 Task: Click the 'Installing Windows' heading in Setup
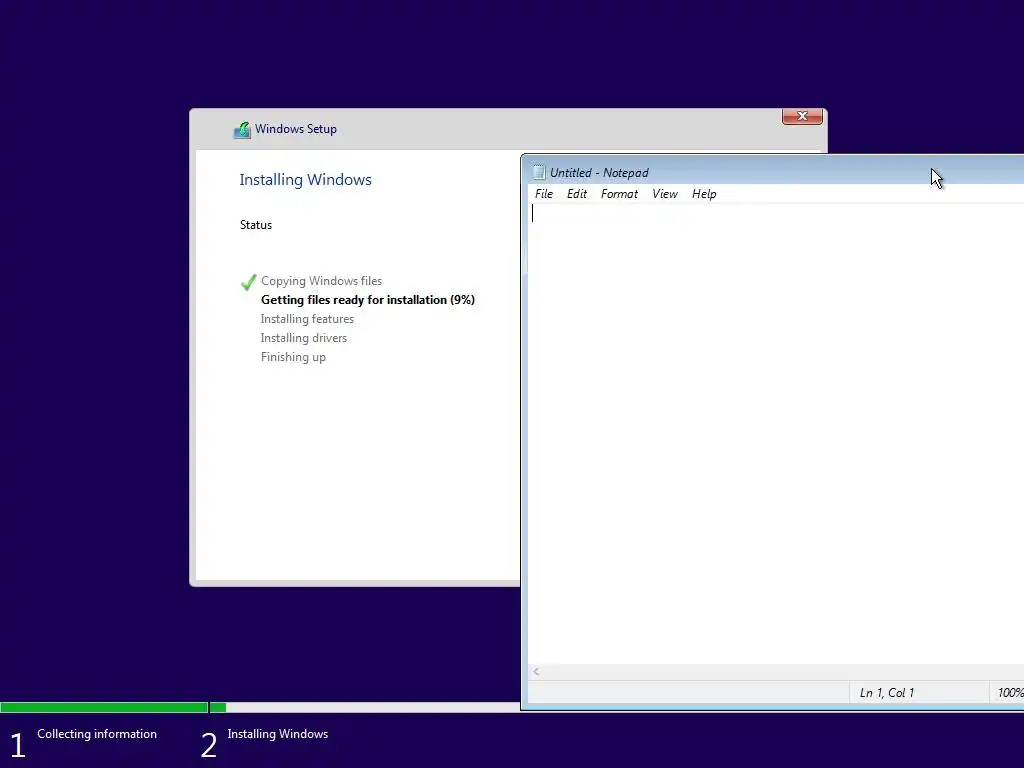(x=306, y=180)
